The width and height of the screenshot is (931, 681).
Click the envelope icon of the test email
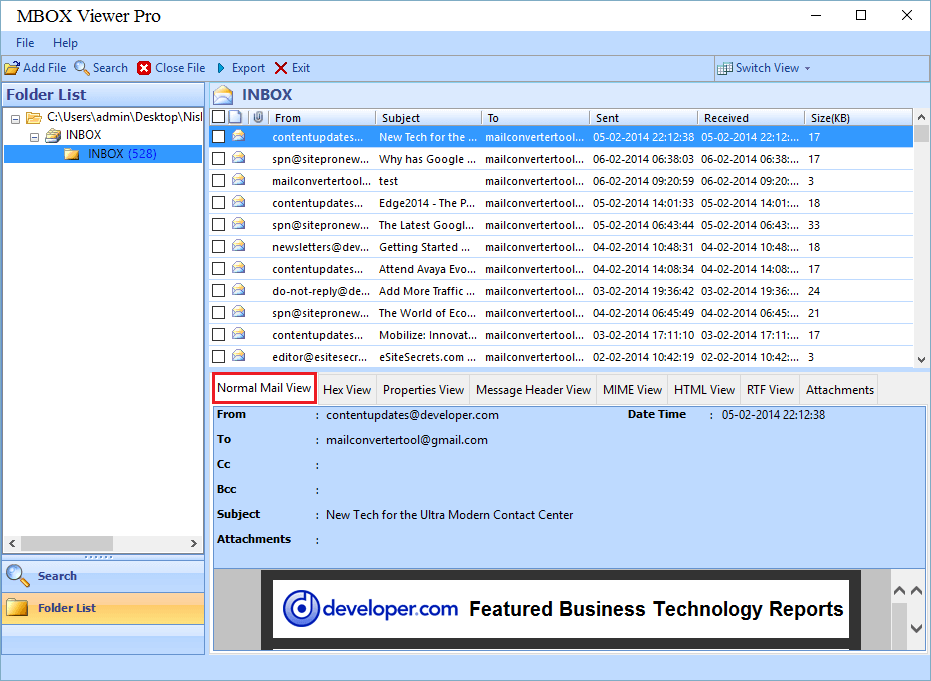click(x=239, y=180)
